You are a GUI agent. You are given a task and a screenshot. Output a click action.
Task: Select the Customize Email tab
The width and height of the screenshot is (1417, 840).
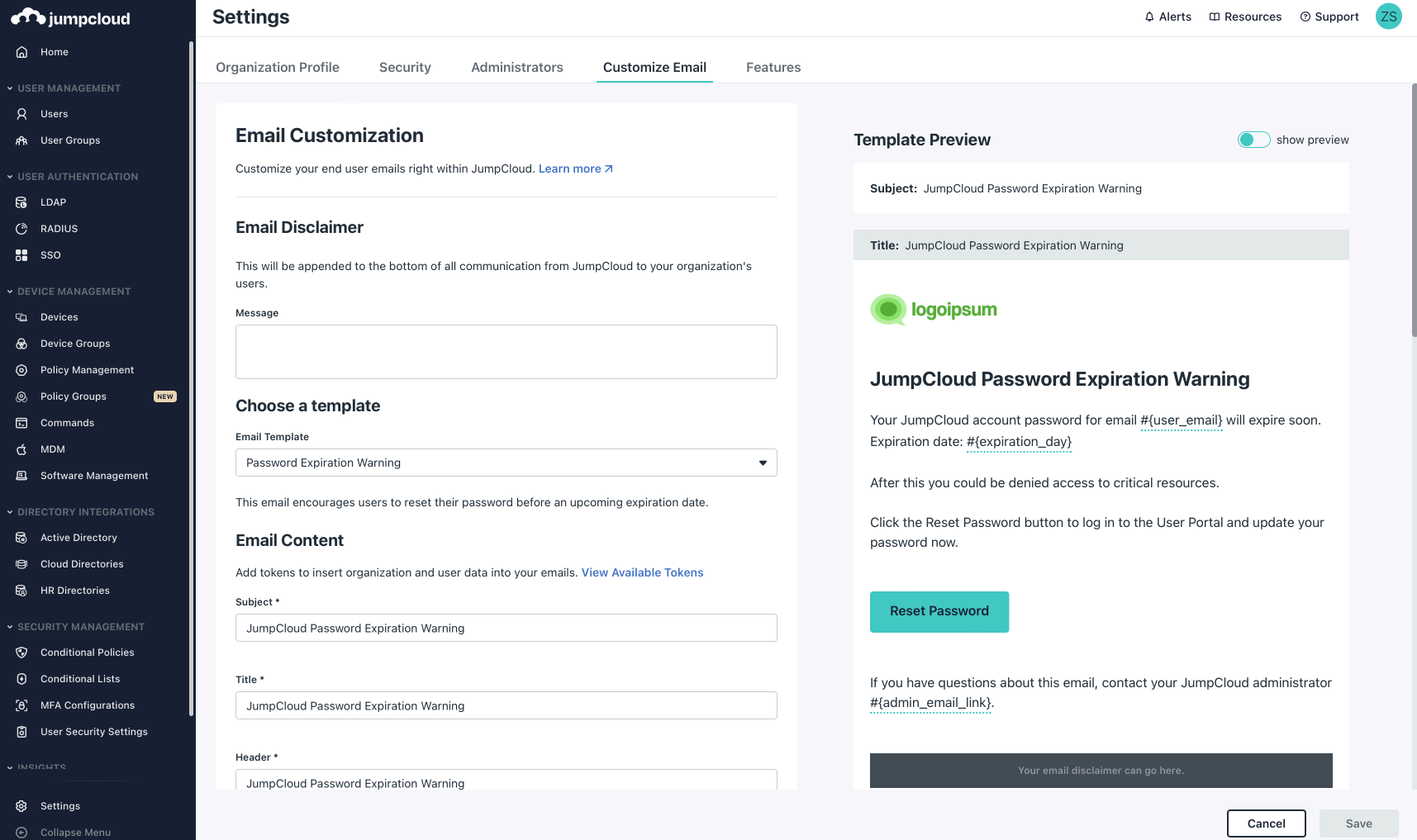coord(654,68)
